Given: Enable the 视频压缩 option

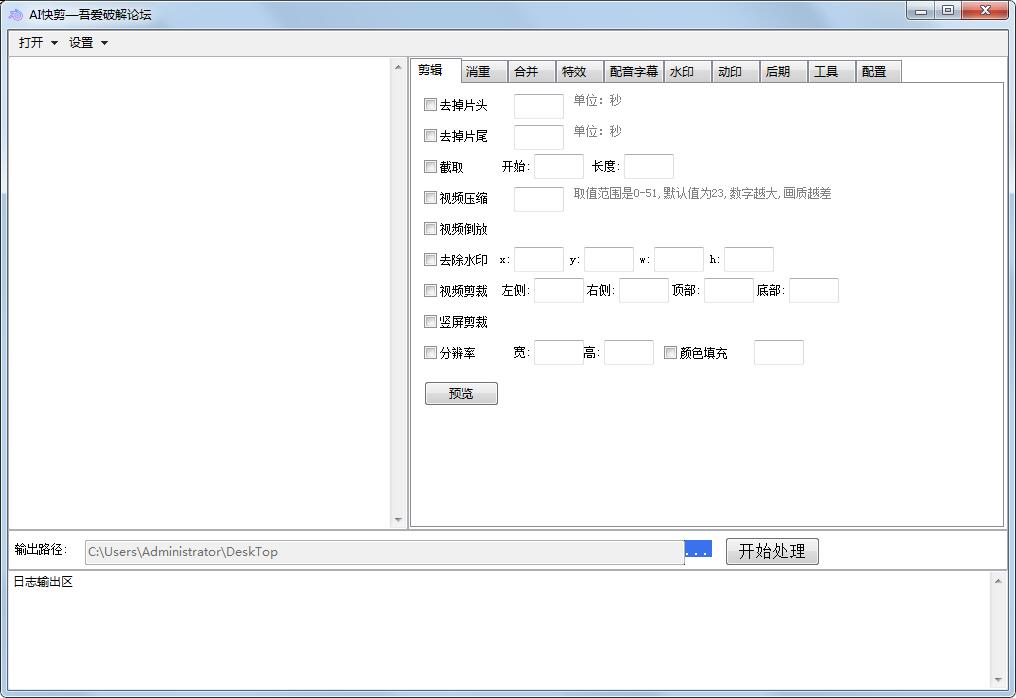Looking at the screenshot, I should tap(430, 198).
